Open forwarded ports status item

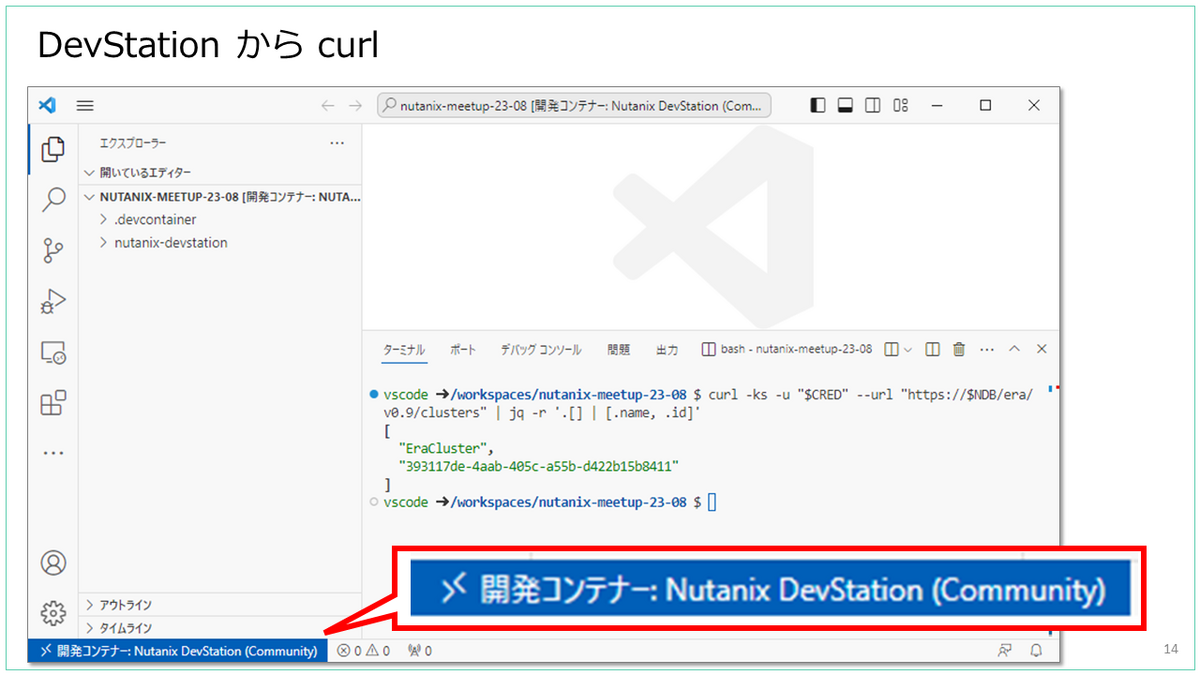pos(420,651)
